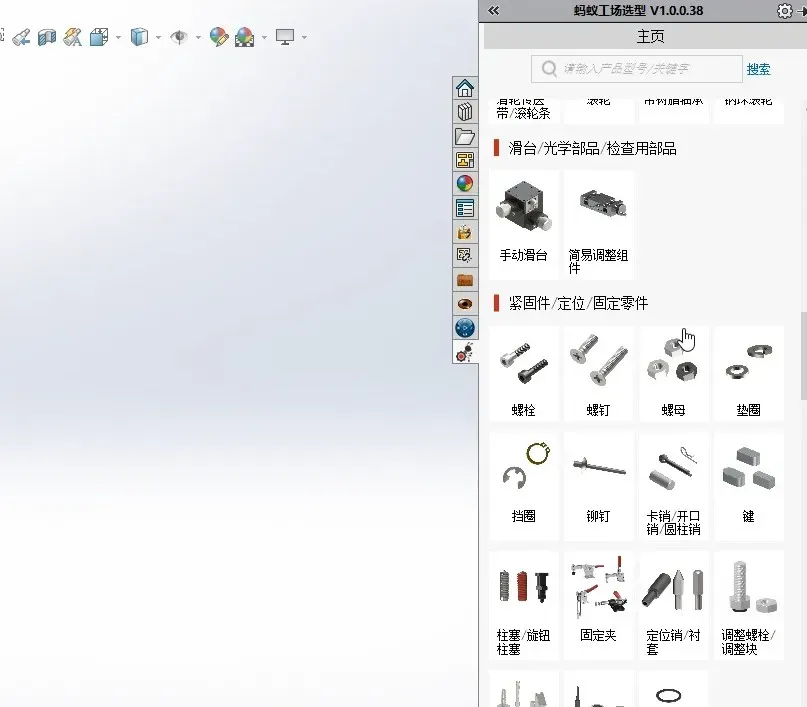This screenshot has height=707, width=807.
Task: Open the Edit Appearance tool
Action: (x=219, y=37)
